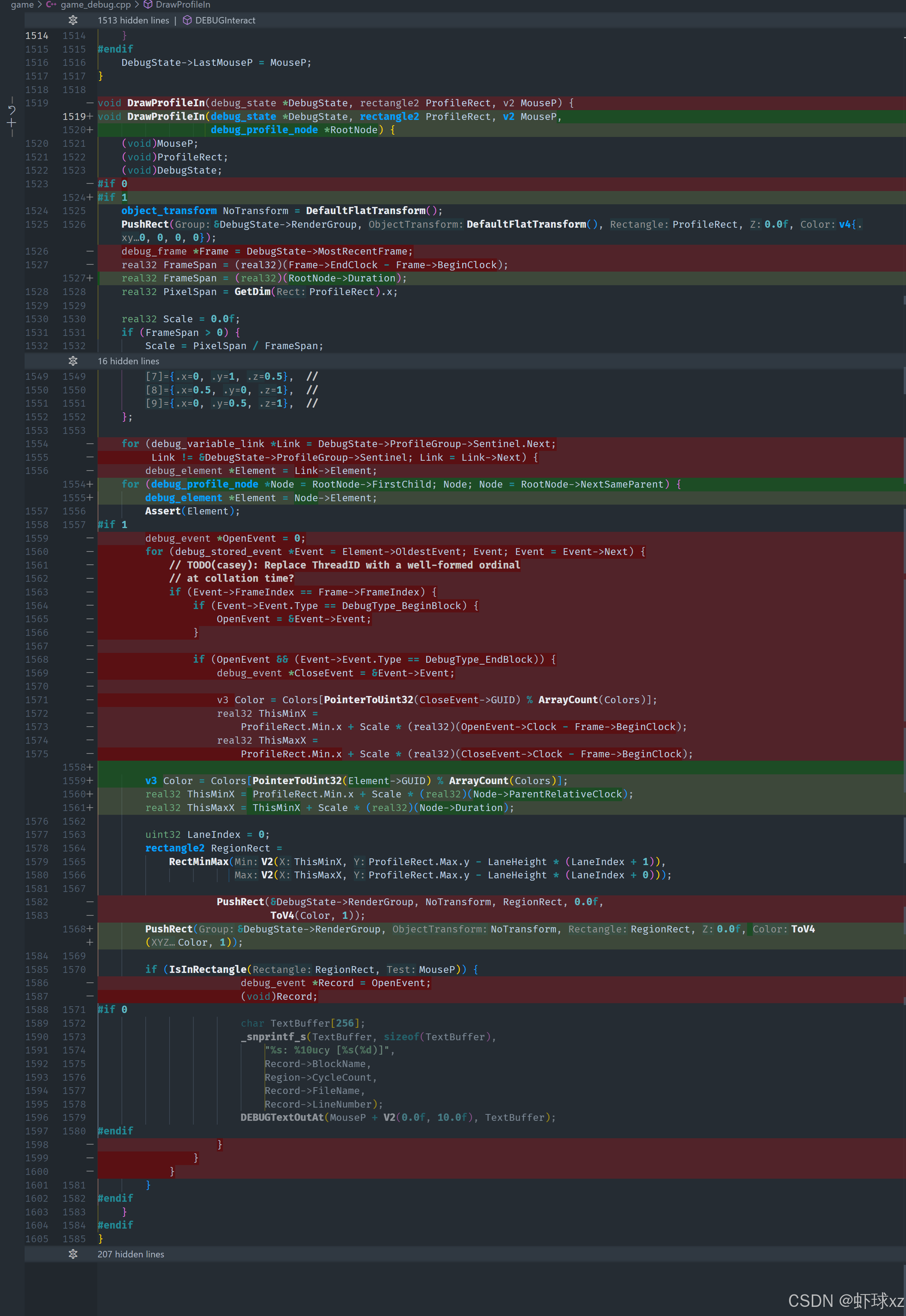
Task: Click the plus marker on added line 1527
Action: coord(90,278)
